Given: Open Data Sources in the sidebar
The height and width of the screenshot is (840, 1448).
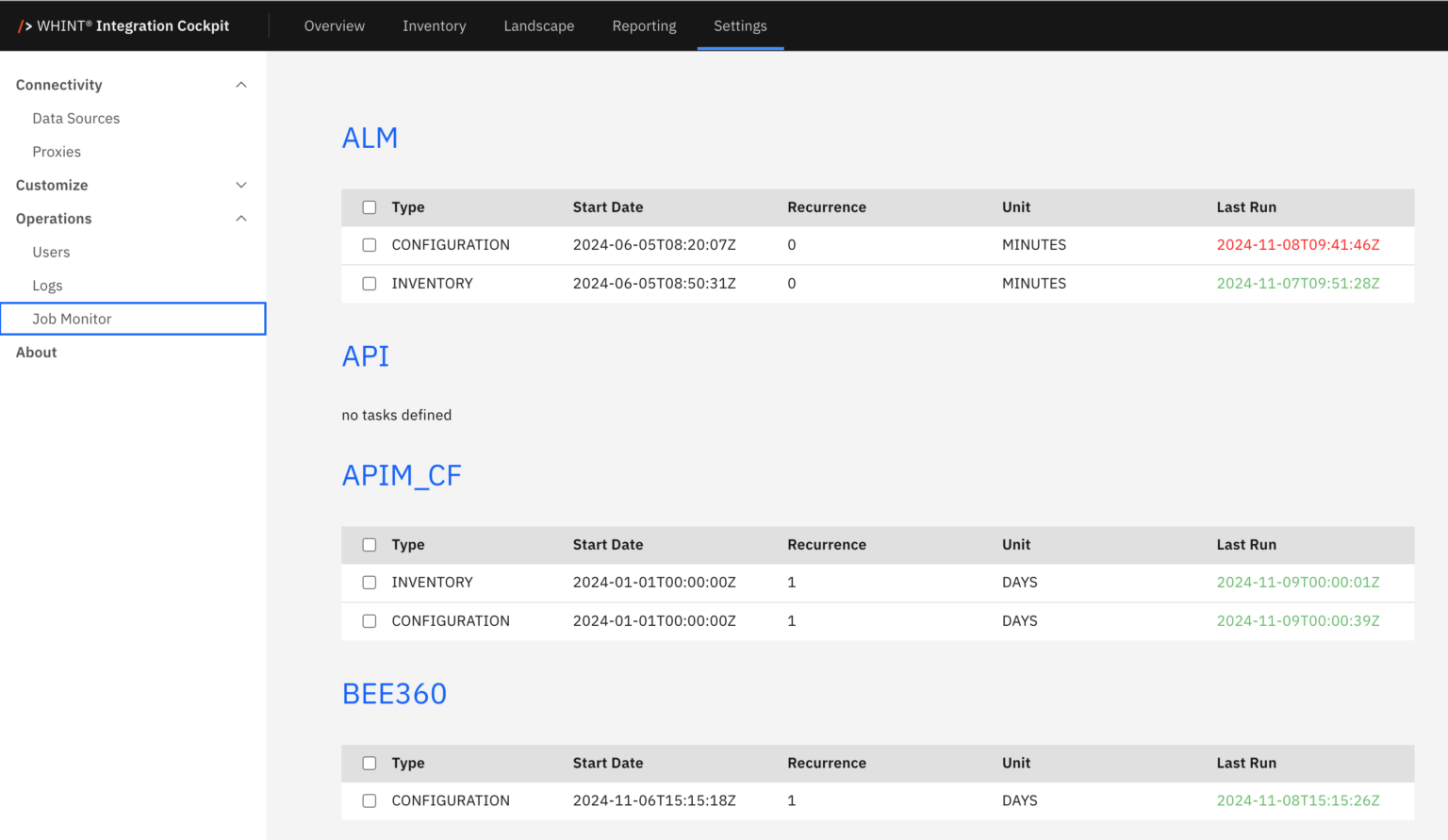Looking at the screenshot, I should point(75,118).
